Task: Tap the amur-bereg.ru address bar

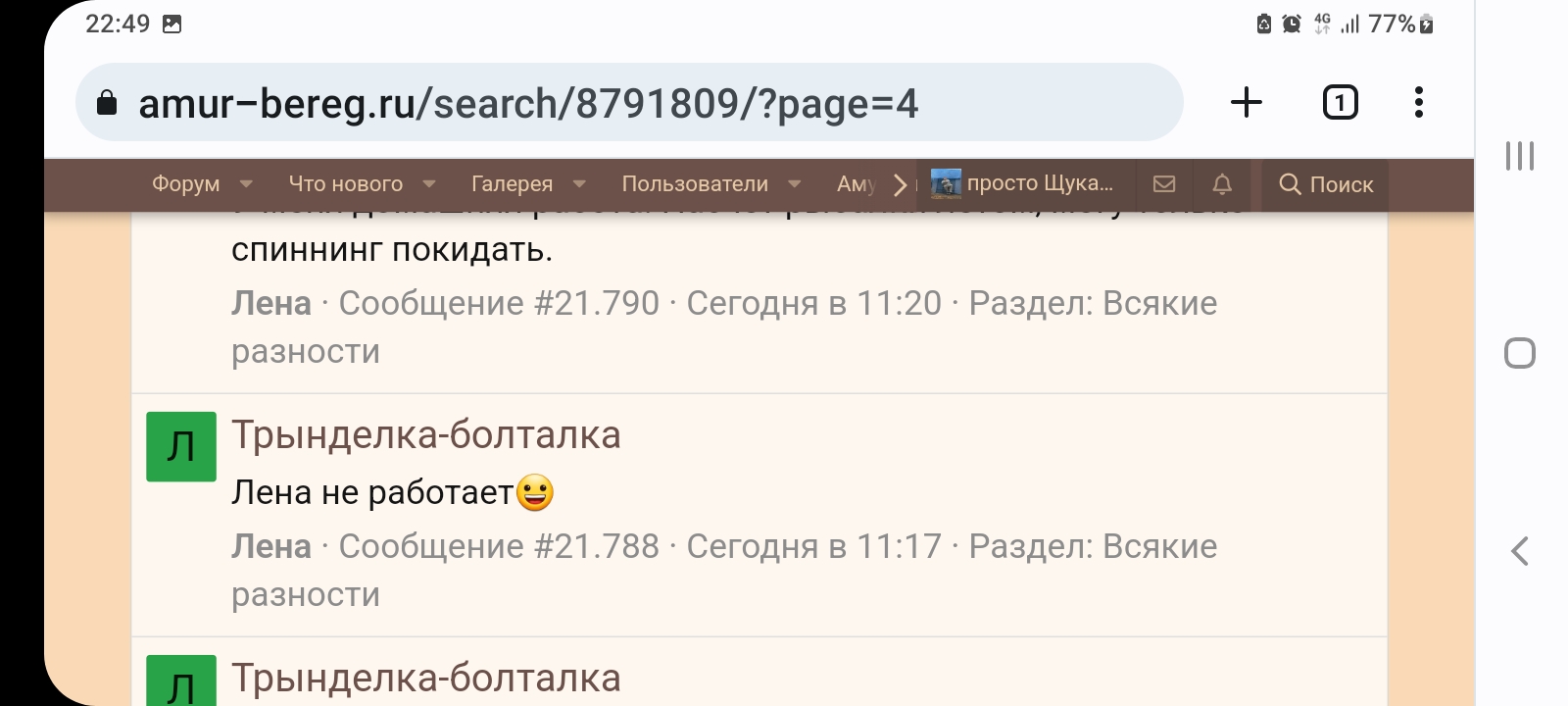Action: coord(627,104)
